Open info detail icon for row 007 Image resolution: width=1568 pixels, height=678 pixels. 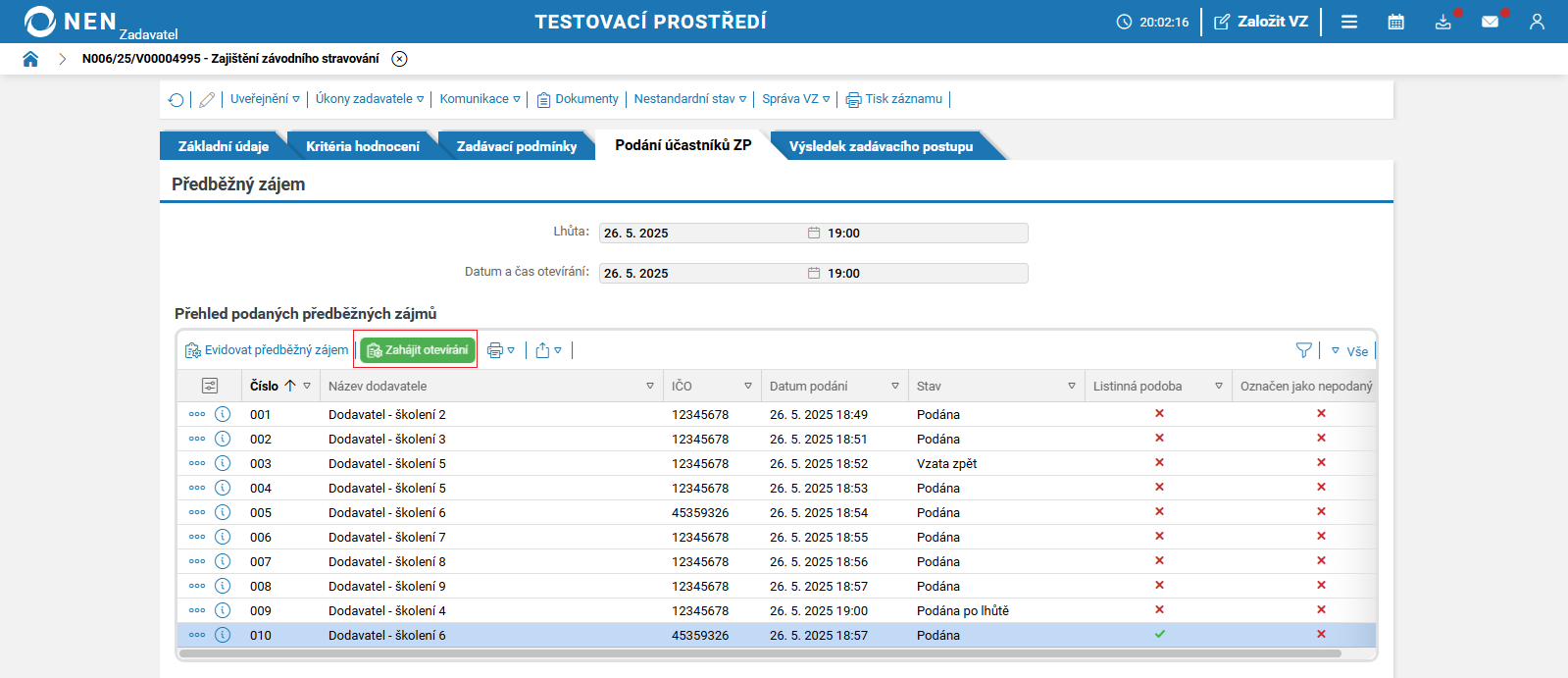point(223,561)
